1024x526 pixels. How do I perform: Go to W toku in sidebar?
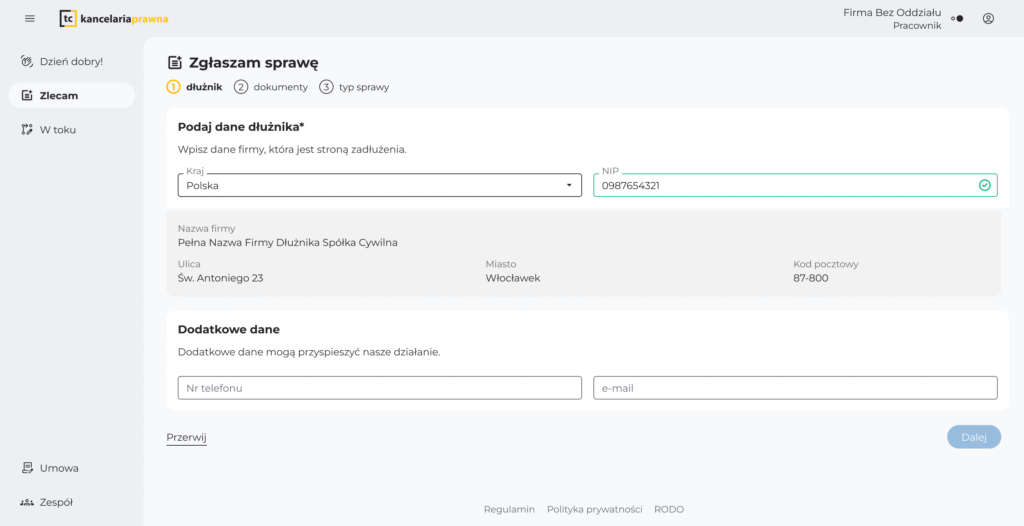tap(57, 129)
